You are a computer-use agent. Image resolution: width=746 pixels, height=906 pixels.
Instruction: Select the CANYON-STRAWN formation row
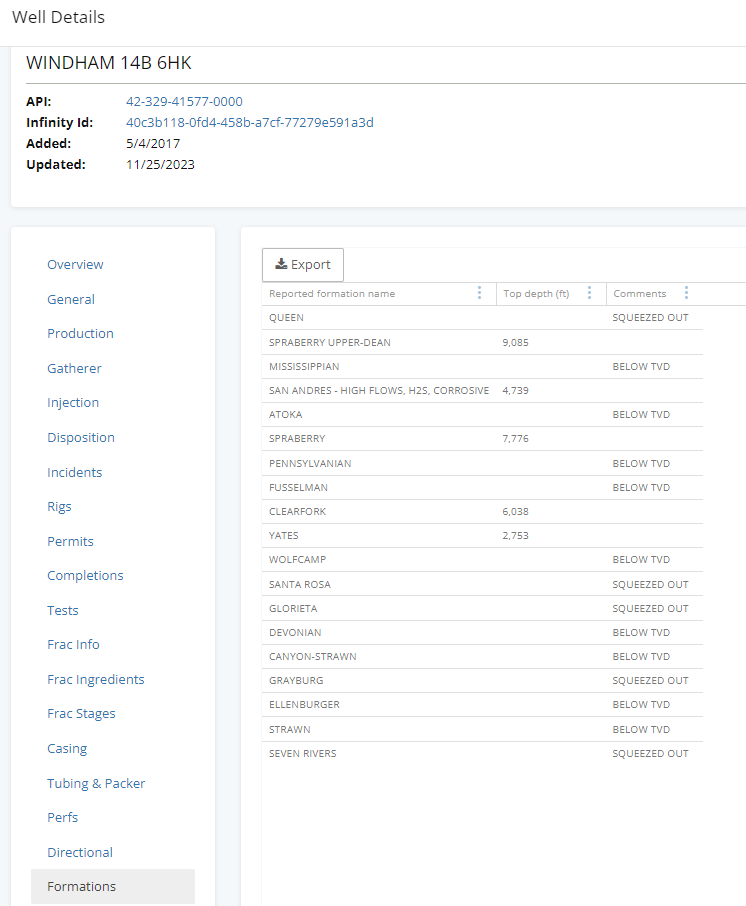tap(483, 657)
